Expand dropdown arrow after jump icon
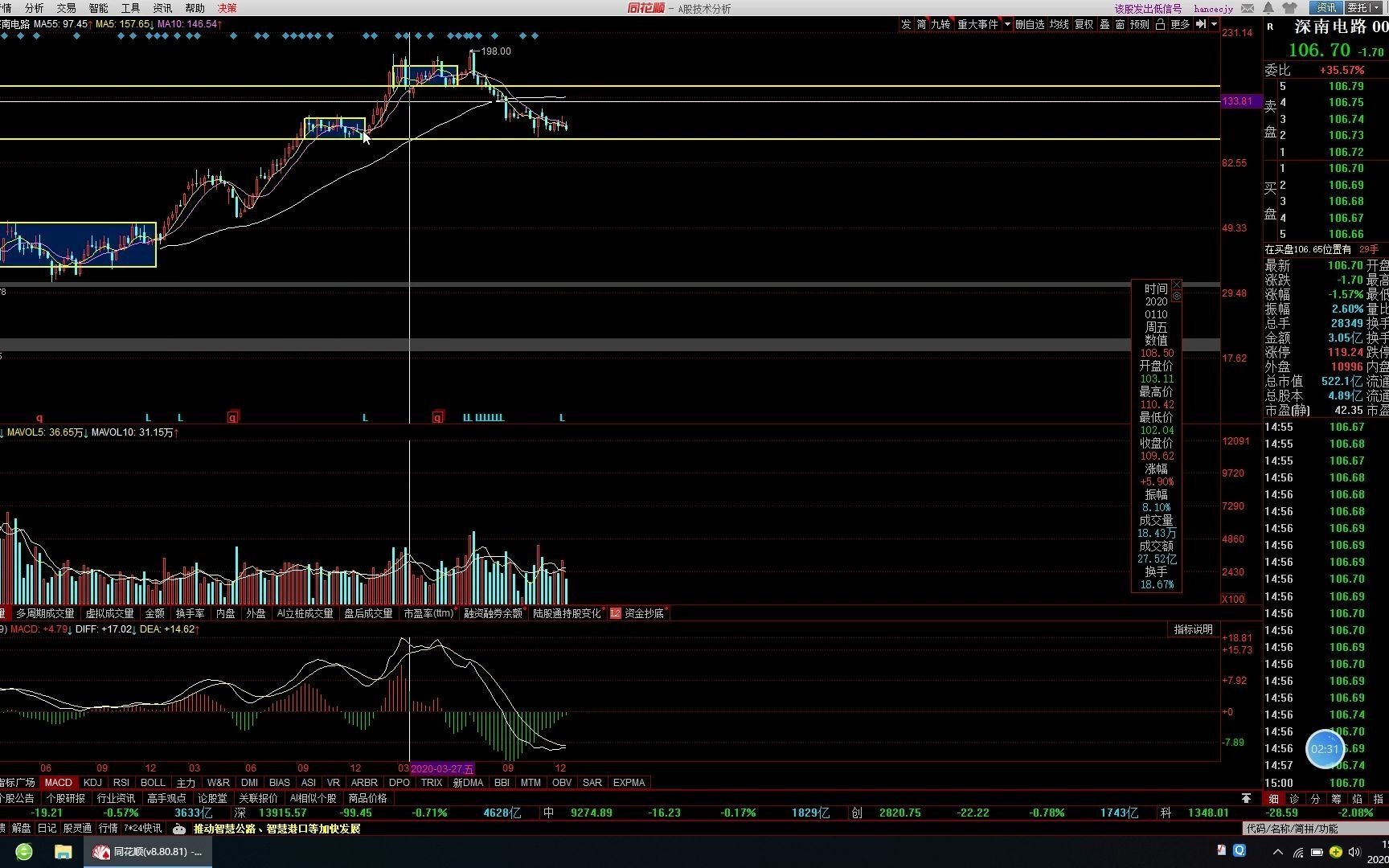 (1214, 25)
